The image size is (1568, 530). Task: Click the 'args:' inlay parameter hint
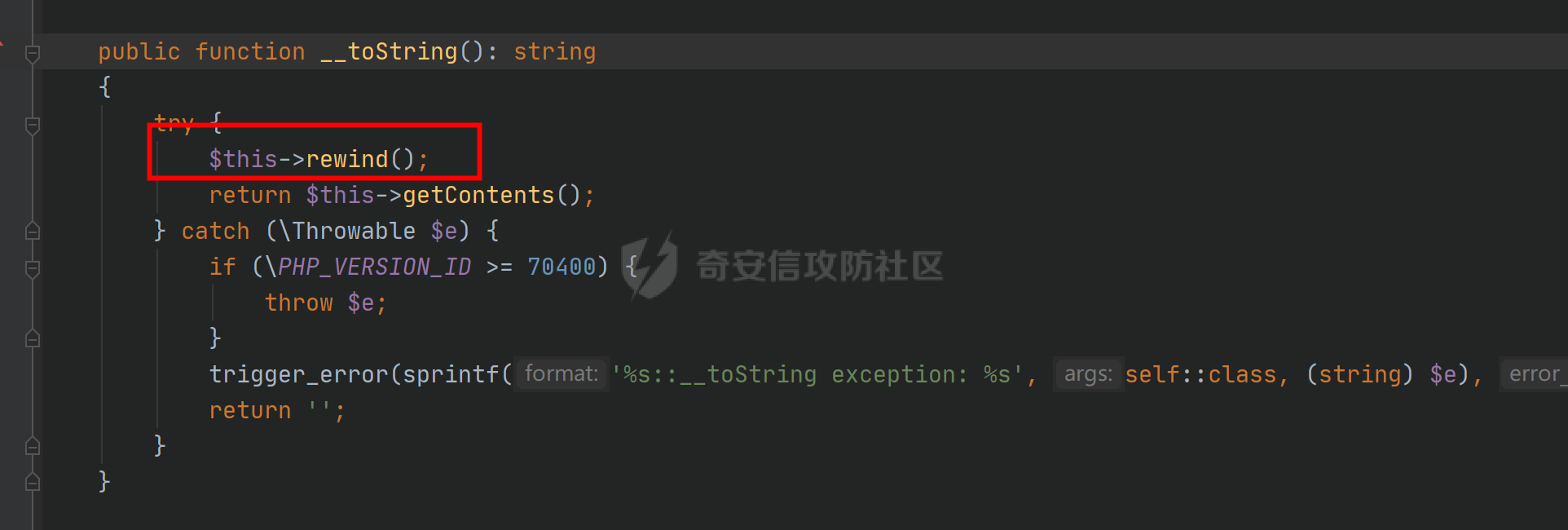[x=1088, y=374]
